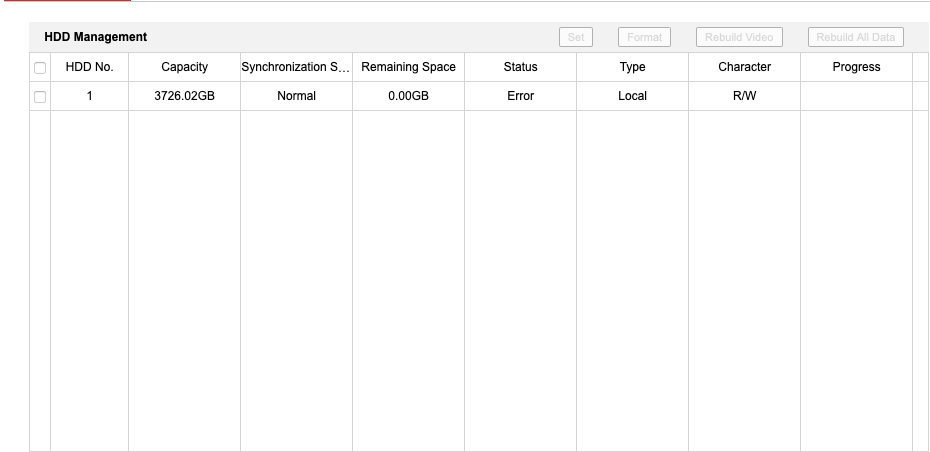
Task: Click the Type column header
Action: [x=632, y=67]
